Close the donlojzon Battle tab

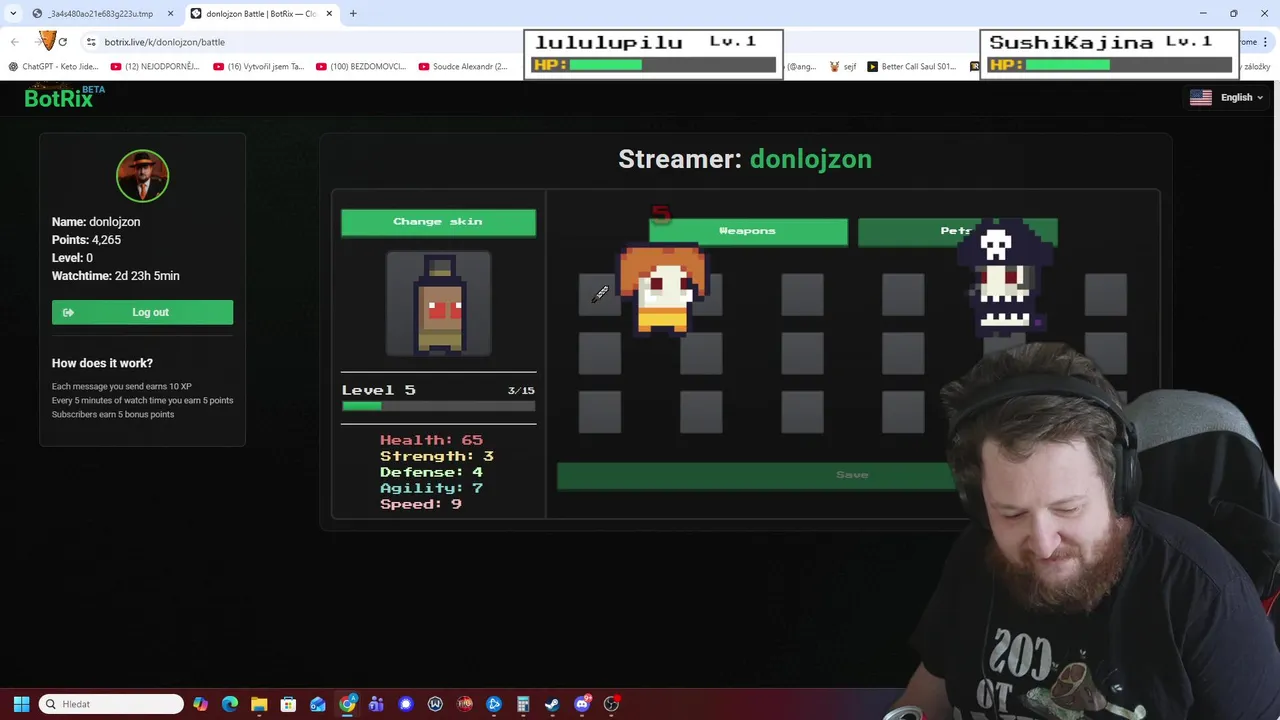pyautogui.click(x=329, y=14)
